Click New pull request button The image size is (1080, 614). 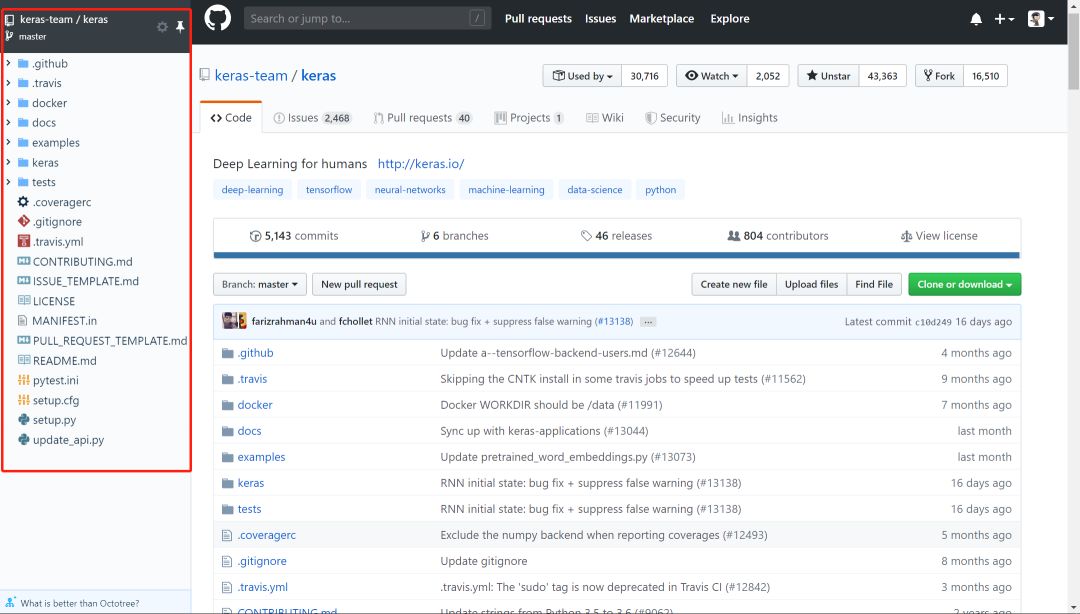click(x=359, y=285)
